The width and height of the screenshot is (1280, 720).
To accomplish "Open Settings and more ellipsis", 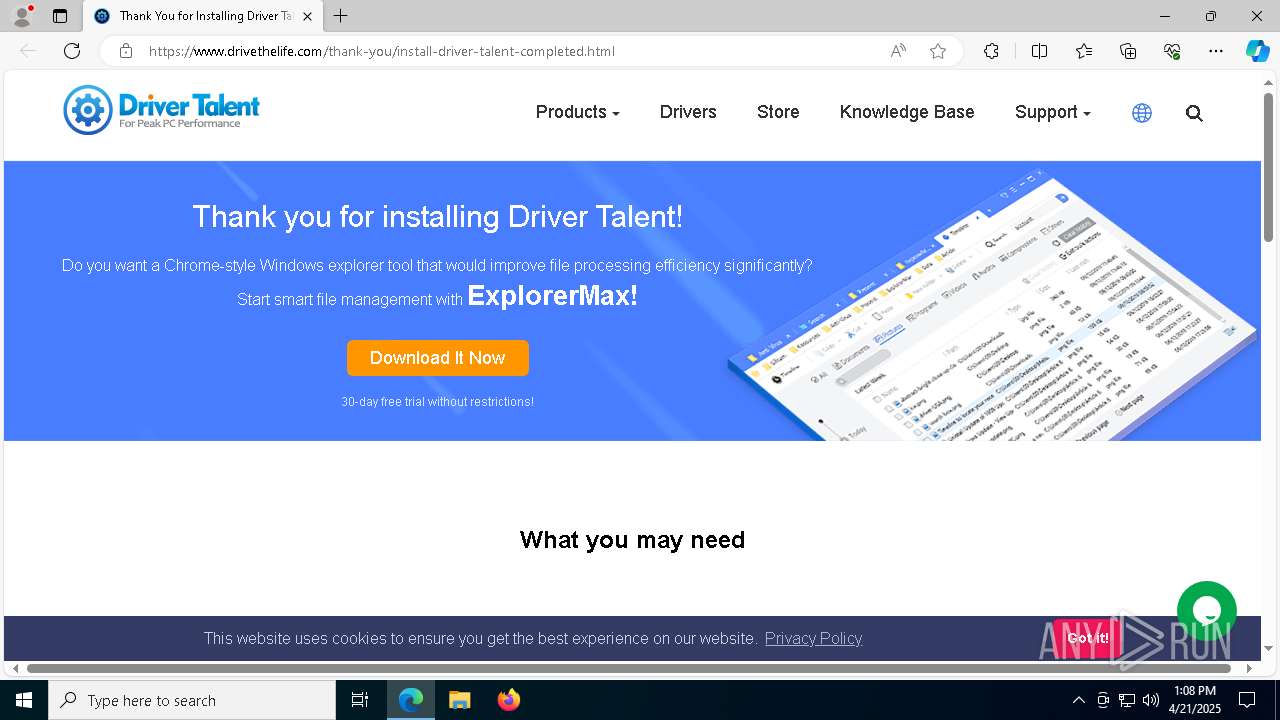I will coord(1216,51).
